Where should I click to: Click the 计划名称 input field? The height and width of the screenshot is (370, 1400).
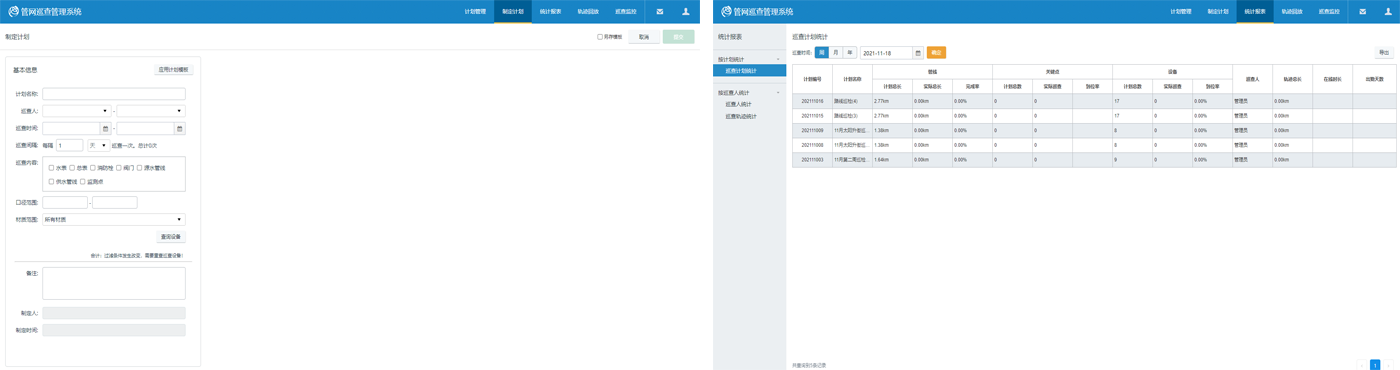tap(114, 94)
